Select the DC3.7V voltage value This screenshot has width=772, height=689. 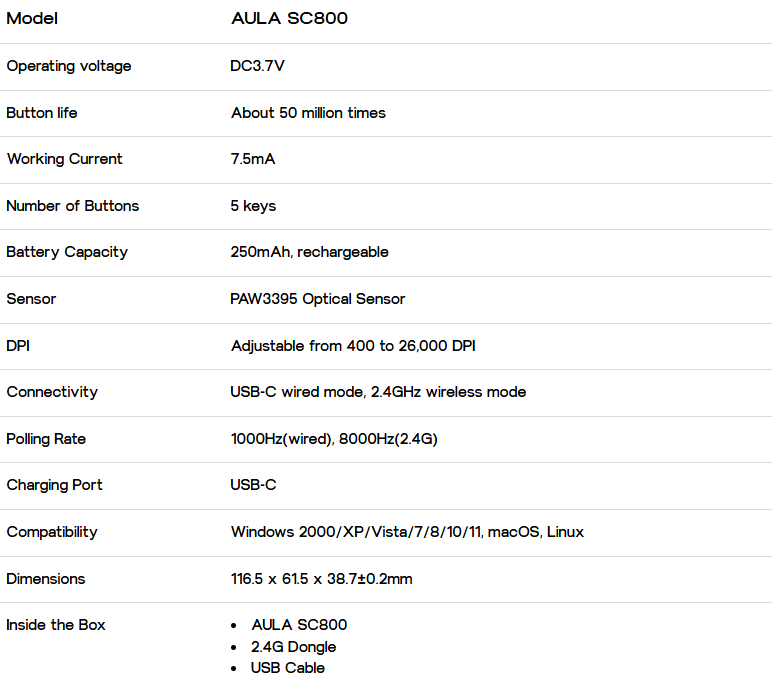point(257,66)
